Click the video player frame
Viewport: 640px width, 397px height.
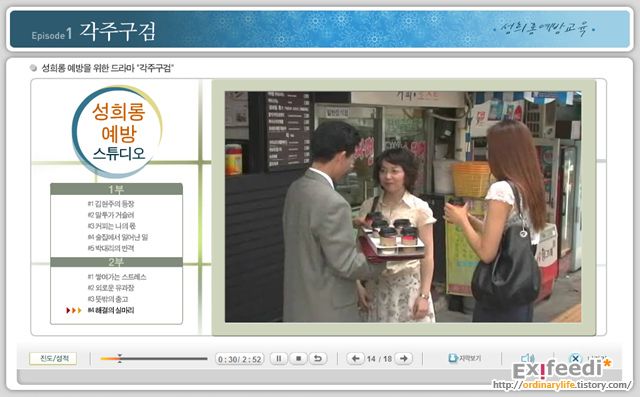[x=403, y=206]
